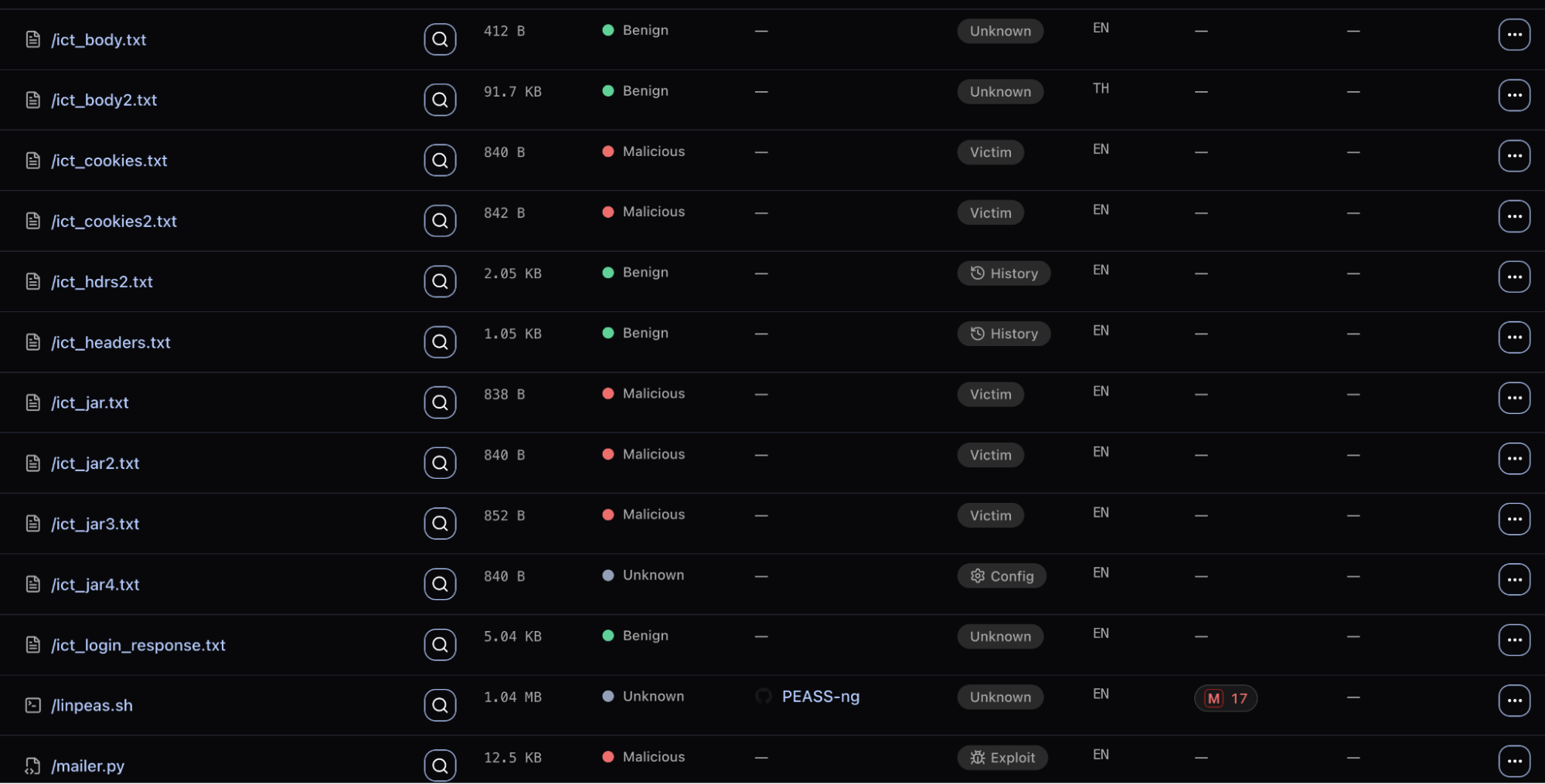Screen dimensions: 1545x784
Task: Click the History tag on /ict_hdrs2.txt
Action: click(x=1004, y=273)
